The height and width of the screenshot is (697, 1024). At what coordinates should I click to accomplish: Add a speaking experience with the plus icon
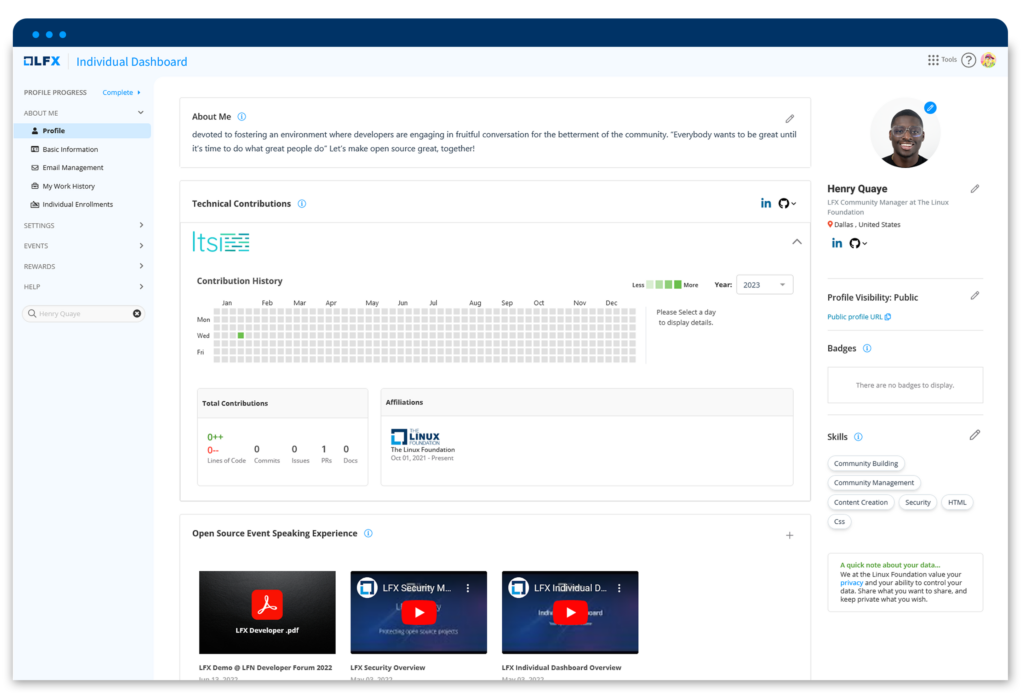[x=789, y=535]
